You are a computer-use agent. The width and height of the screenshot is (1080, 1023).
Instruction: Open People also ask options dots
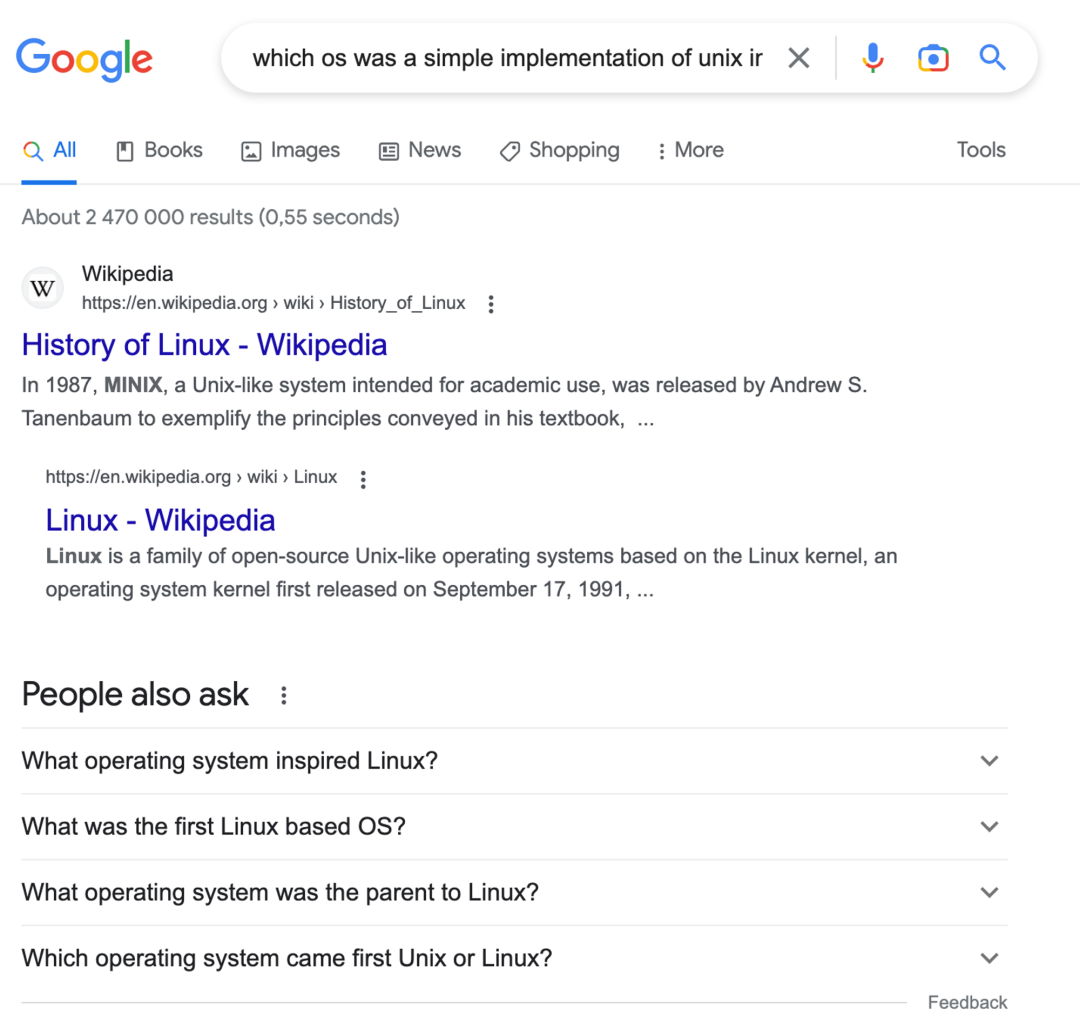[x=284, y=695]
